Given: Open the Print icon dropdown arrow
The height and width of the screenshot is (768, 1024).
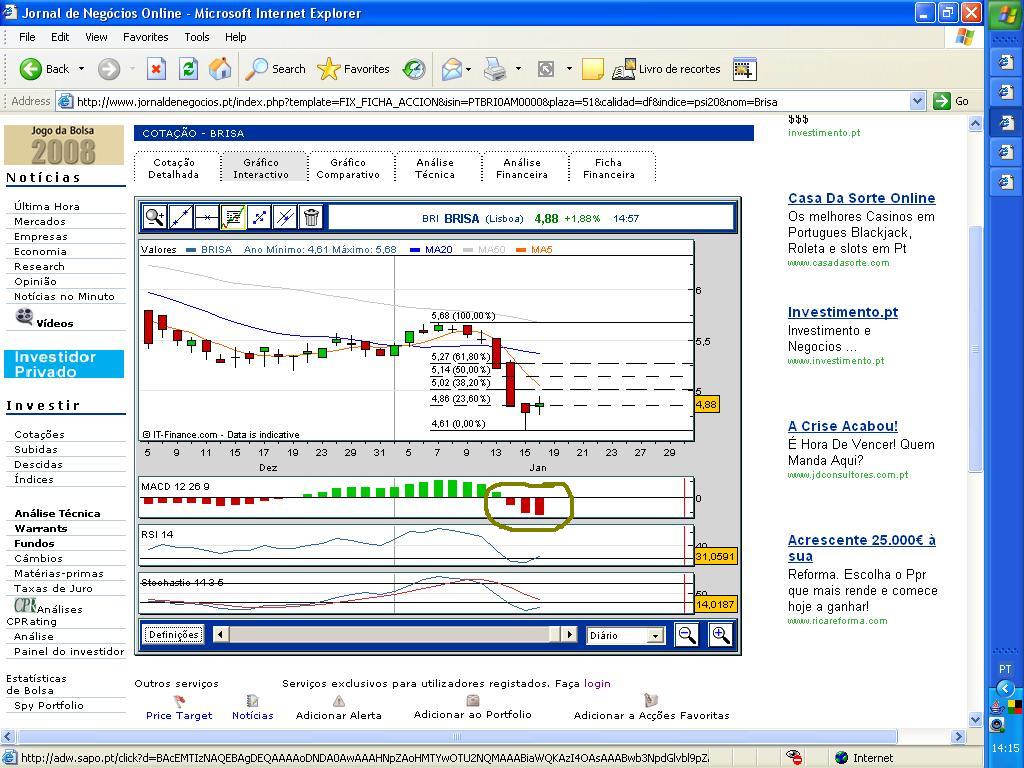Looking at the screenshot, I should 519,69.
